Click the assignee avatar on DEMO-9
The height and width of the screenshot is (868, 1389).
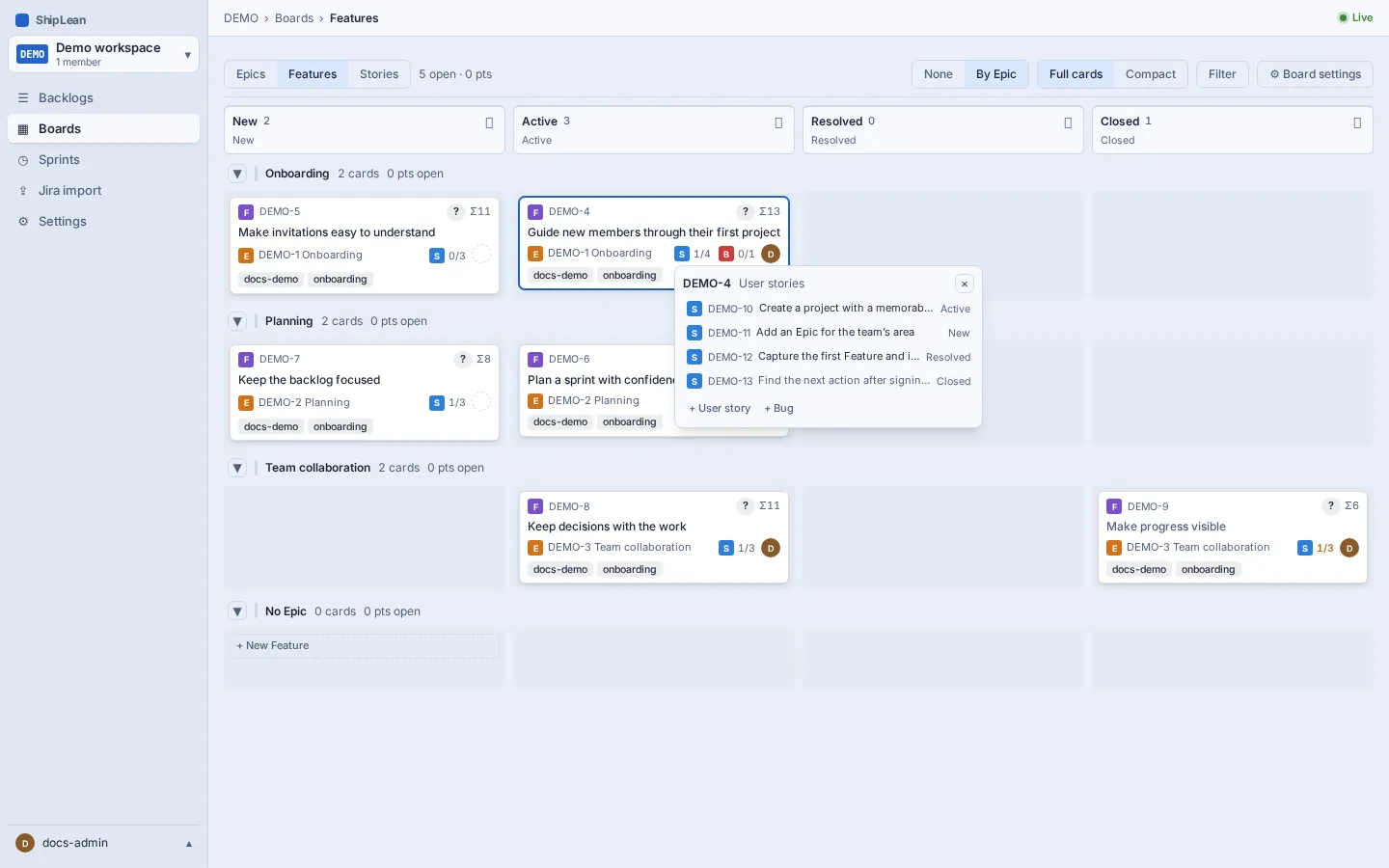(x=1349, y=548)
